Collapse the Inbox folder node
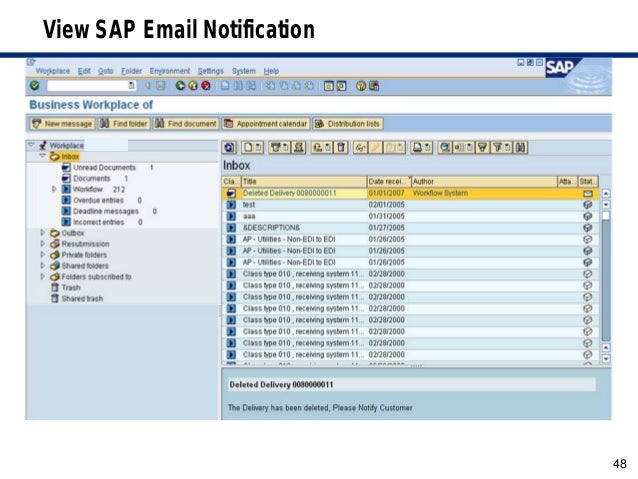 (x=43, y=156)
